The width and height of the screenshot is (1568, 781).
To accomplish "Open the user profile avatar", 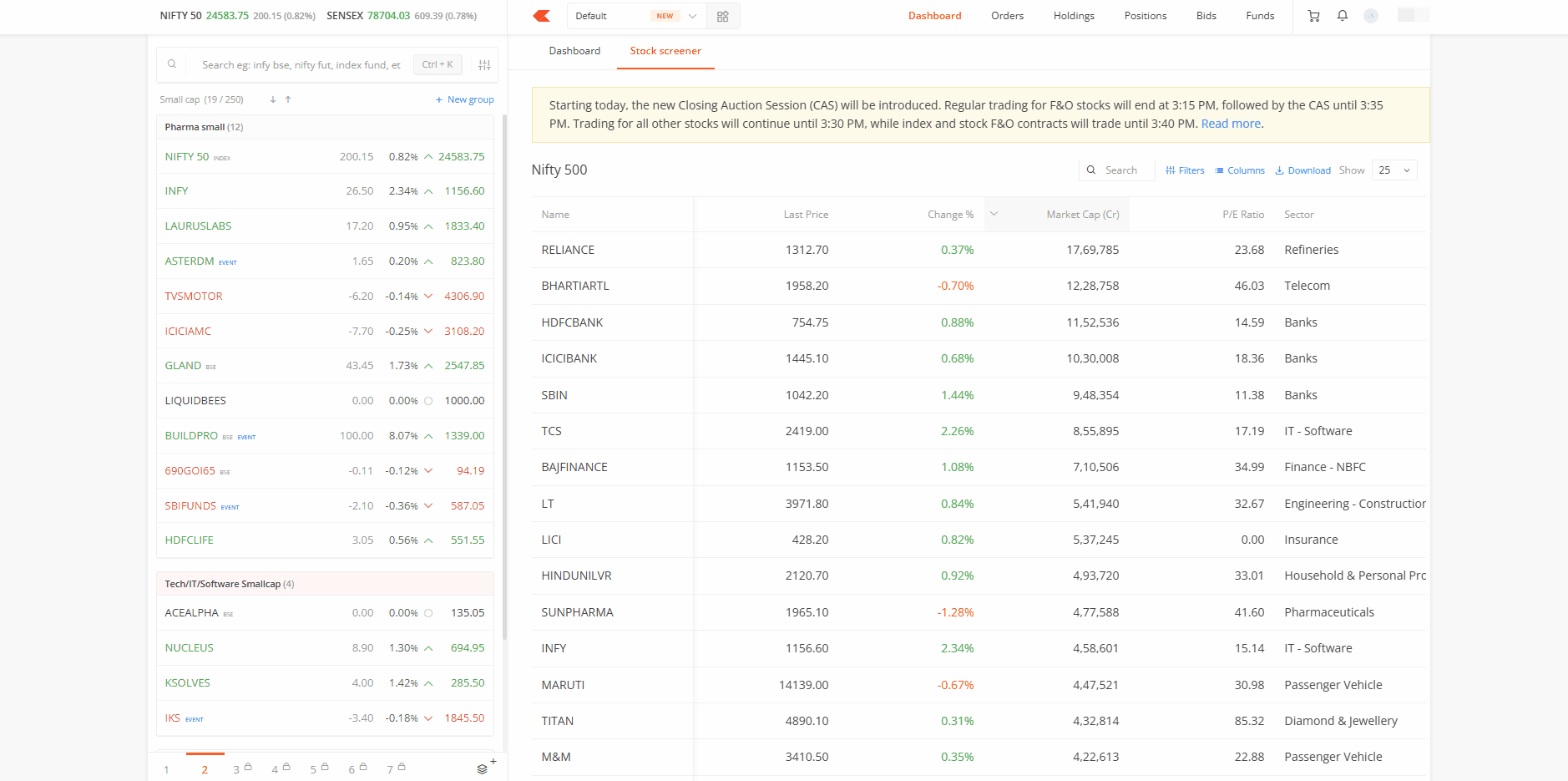I will pos(1371,16).
